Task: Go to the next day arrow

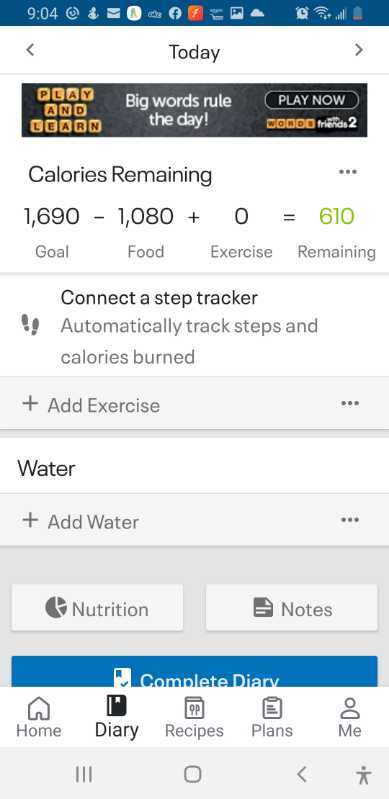Action: pos(359,50)
